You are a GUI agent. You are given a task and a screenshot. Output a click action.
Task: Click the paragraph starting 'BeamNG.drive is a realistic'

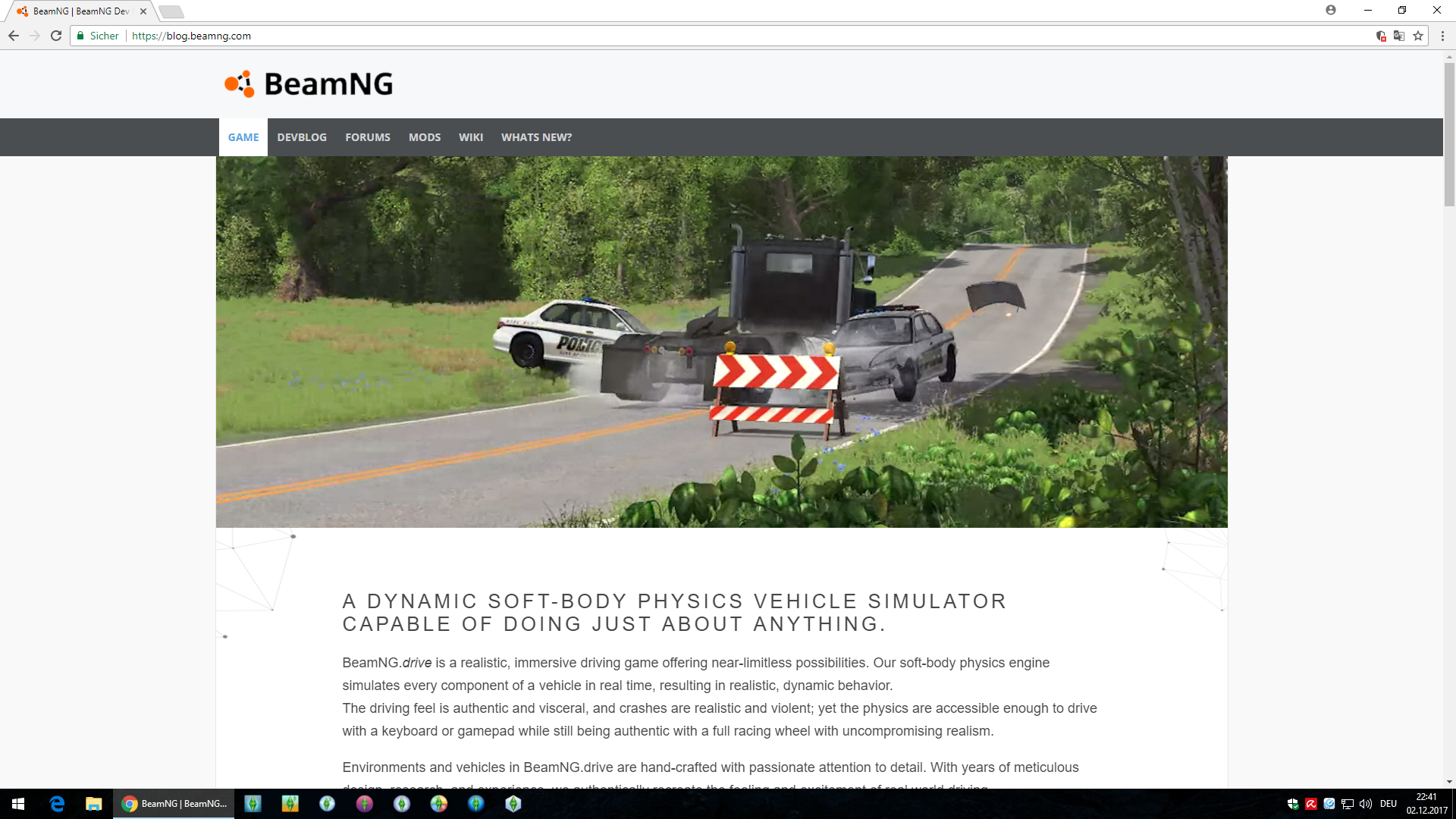click(720, 697)
